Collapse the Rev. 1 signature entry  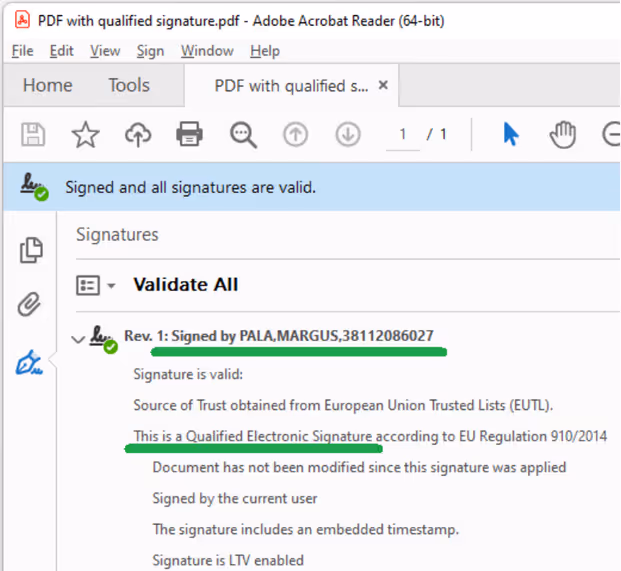[x=78, y=339]
